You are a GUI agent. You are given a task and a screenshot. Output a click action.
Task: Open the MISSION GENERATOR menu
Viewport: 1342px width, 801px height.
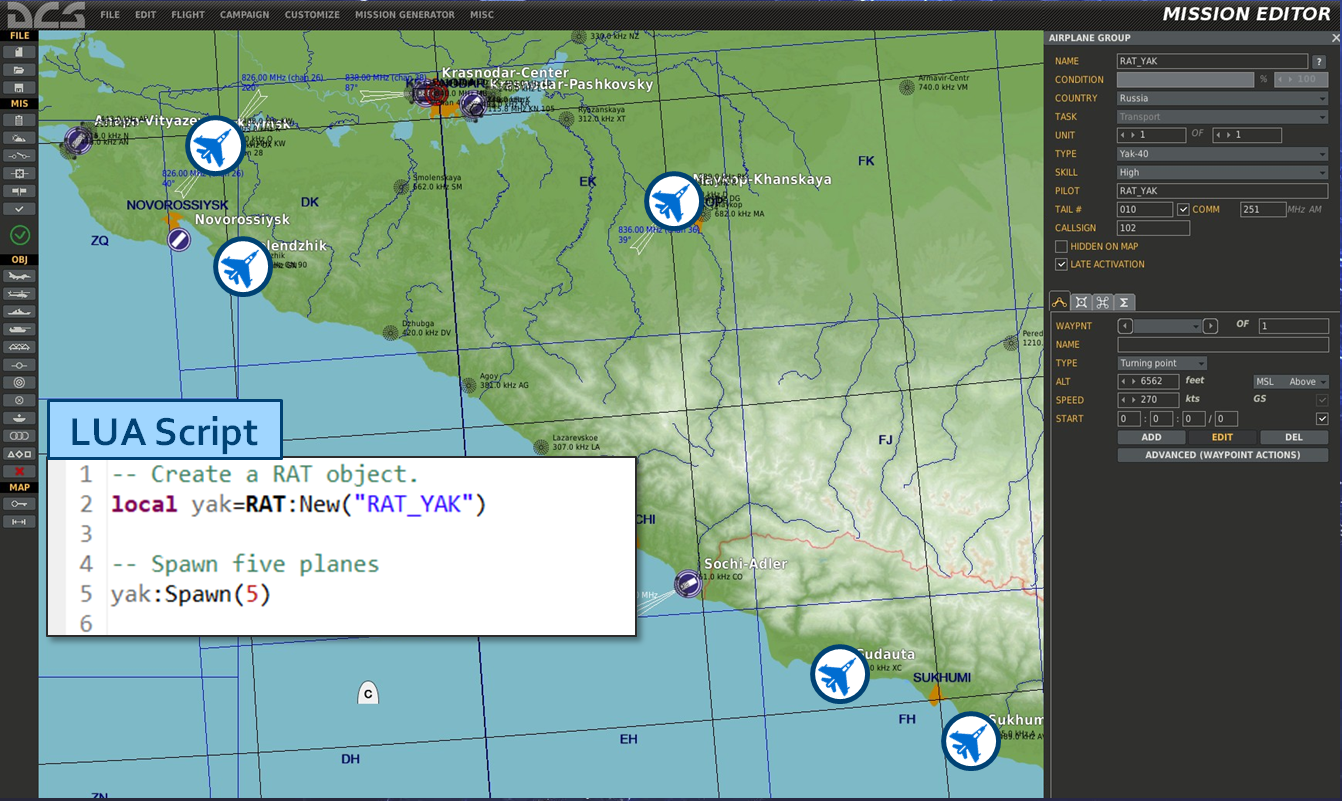coord(404,15)
